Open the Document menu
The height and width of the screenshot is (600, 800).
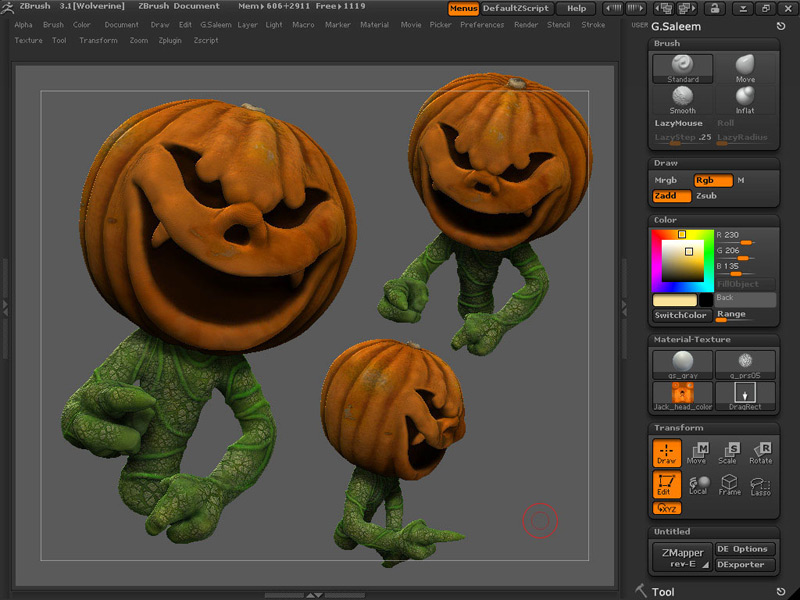tap(121, 24)
